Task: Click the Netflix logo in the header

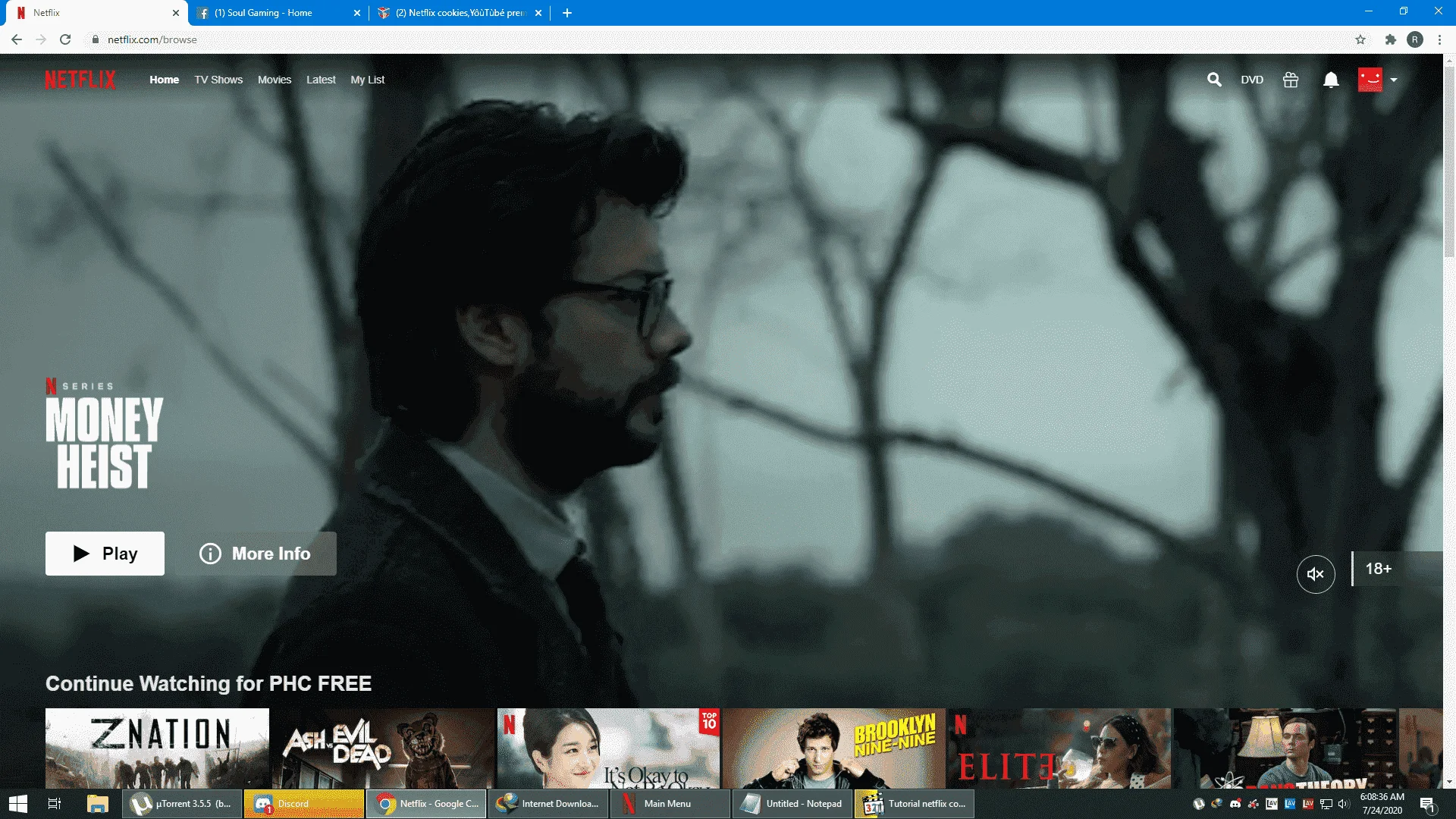Action: pyautogui.click(x=80, y=80)
